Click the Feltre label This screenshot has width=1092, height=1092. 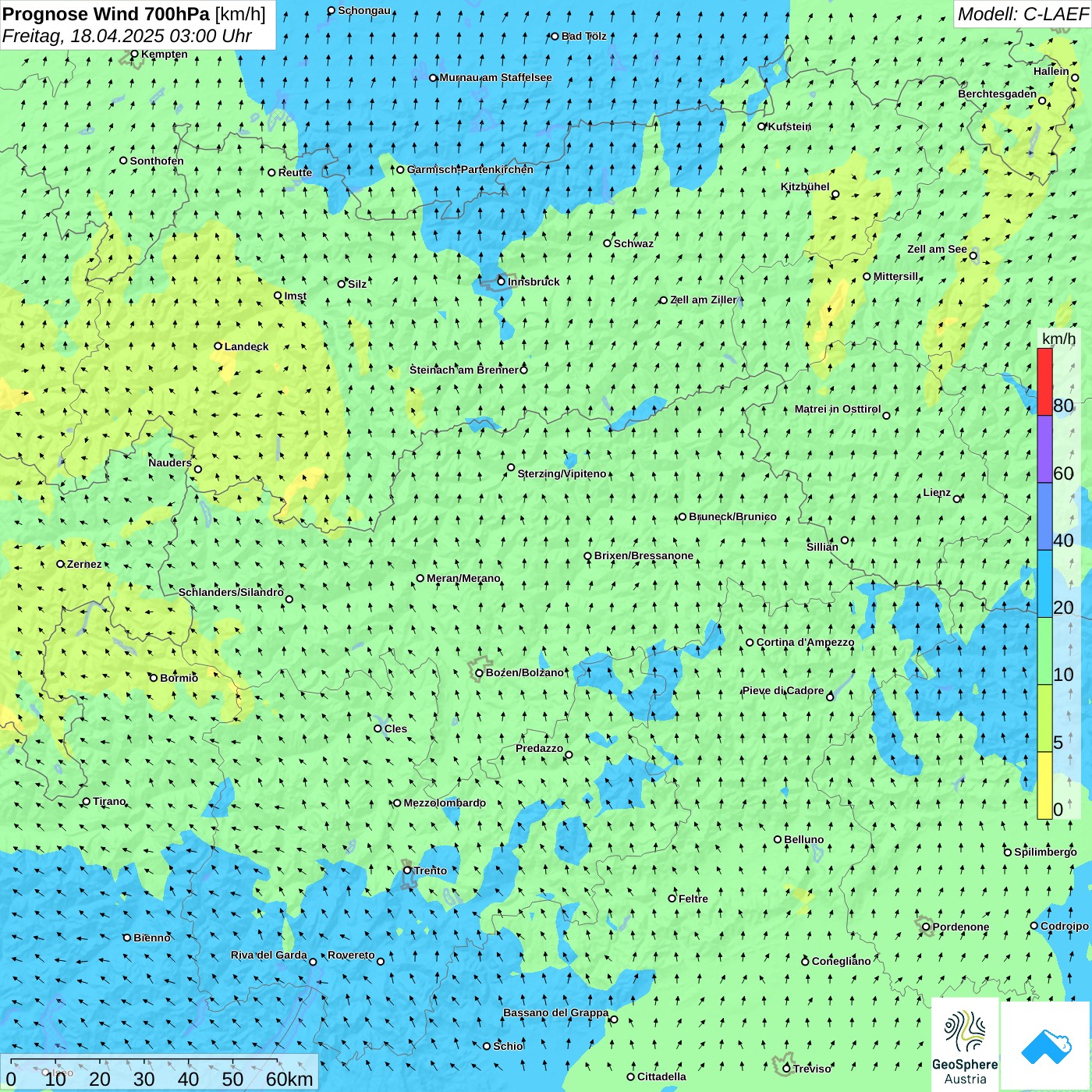point(693,899)
